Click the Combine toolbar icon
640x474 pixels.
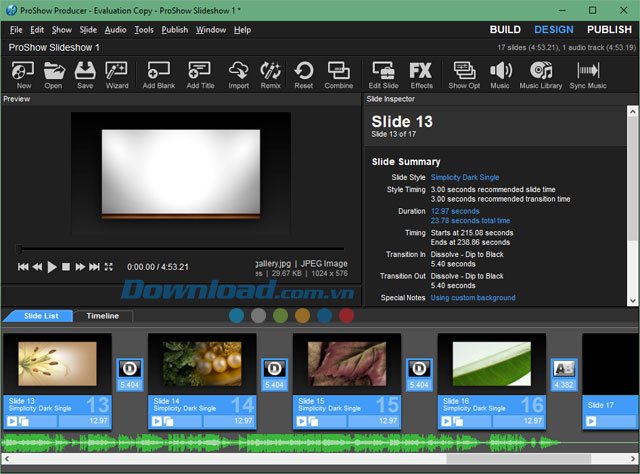[x=338, y=74]
